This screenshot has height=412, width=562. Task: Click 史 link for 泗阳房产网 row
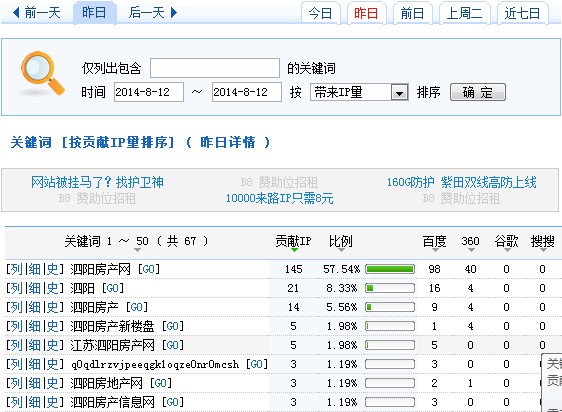click(52, 269)
